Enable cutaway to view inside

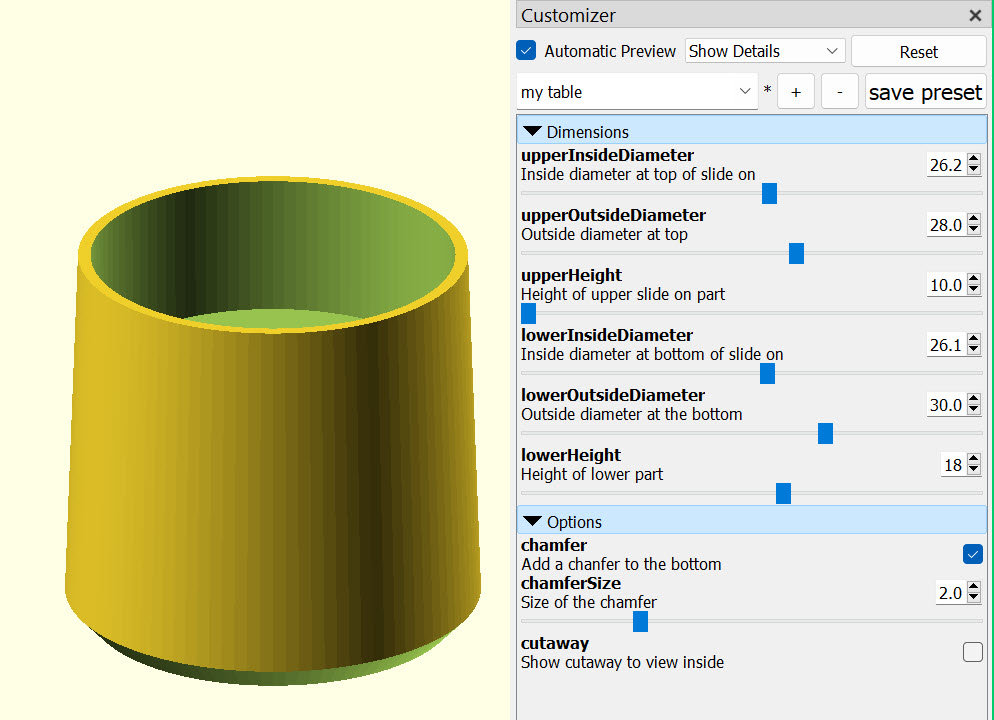coord(972,651)
